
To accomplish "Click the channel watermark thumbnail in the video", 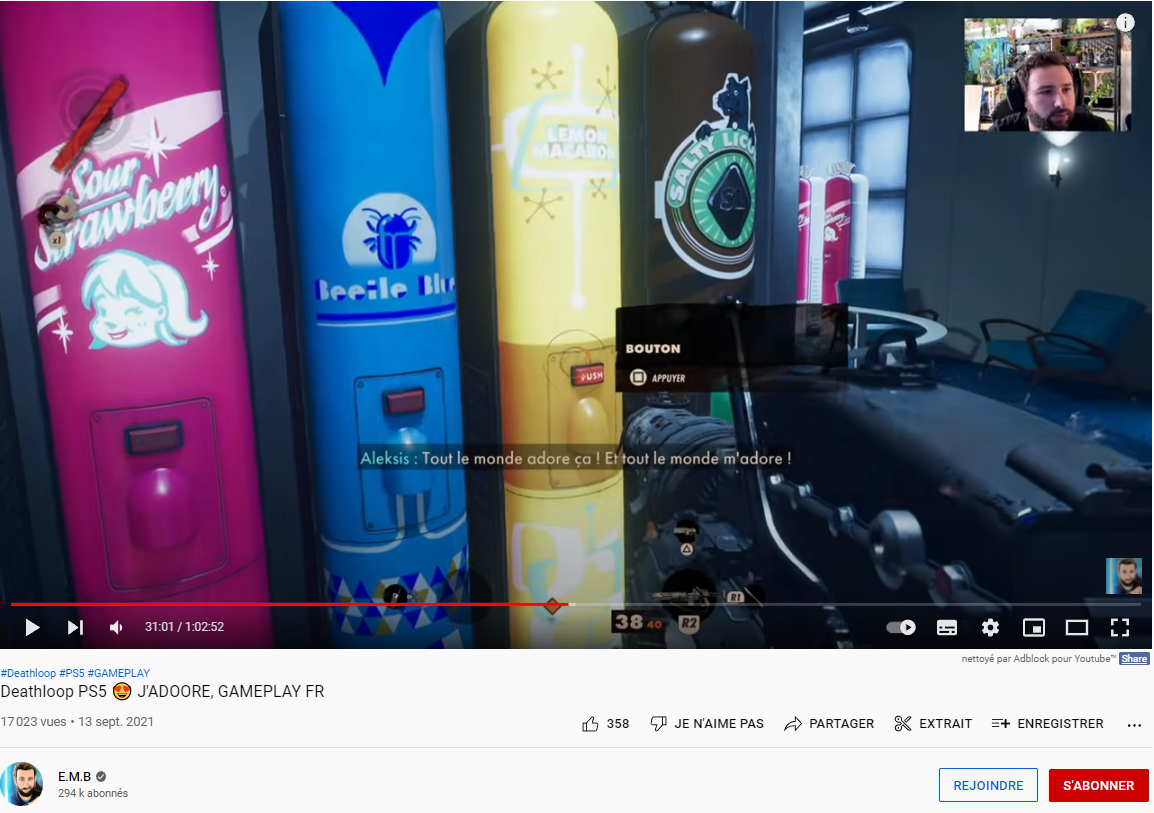I will tap(1124, 576).
